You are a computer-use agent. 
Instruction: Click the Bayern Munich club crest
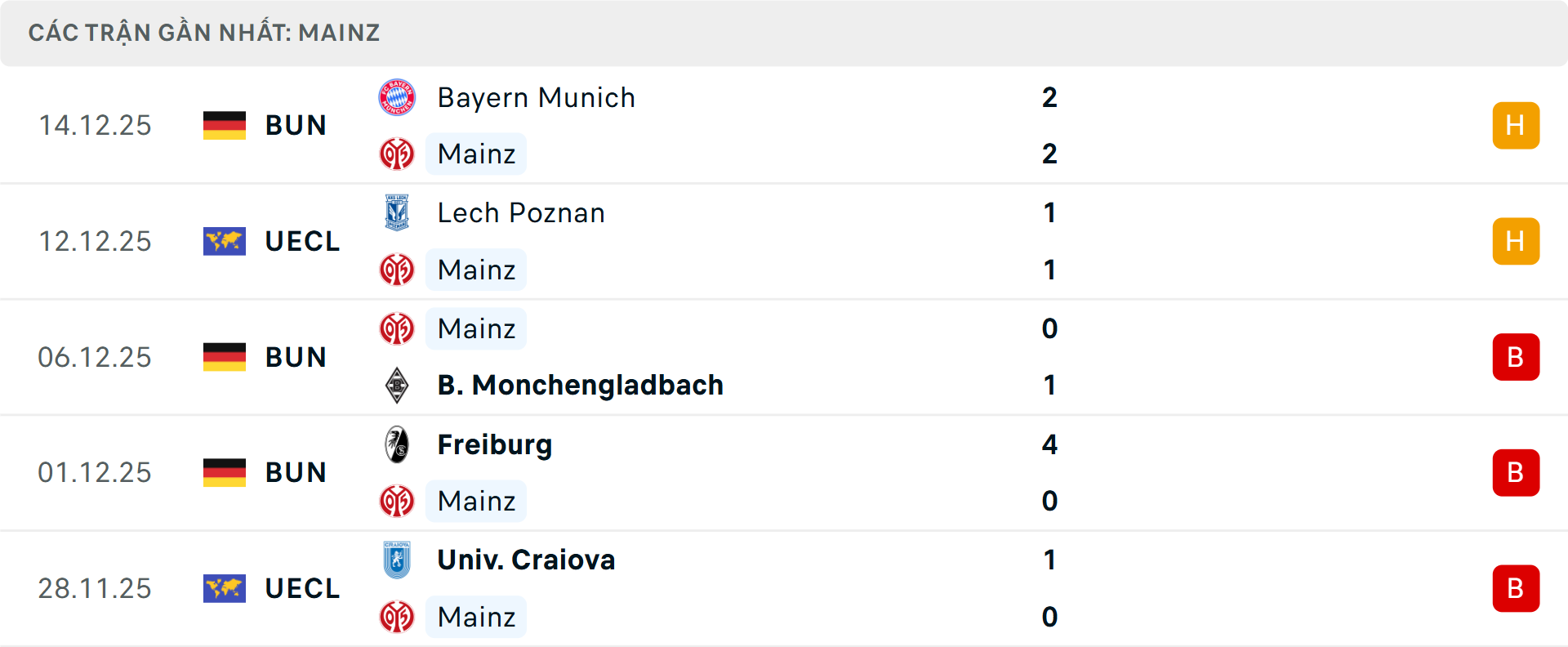tap(397, 97)
